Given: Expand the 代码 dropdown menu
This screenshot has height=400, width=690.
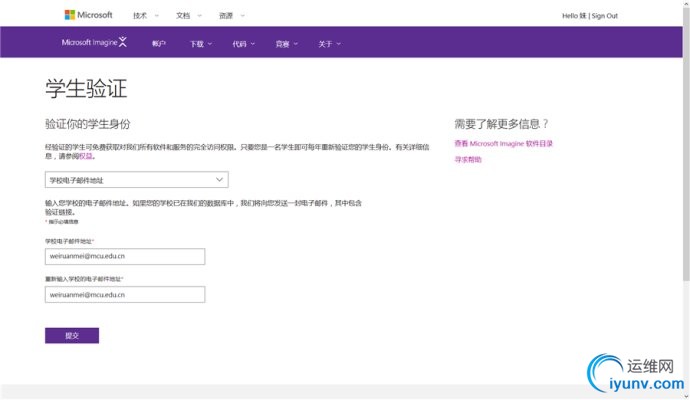Looking at the screenshot, I should [243, 44].
